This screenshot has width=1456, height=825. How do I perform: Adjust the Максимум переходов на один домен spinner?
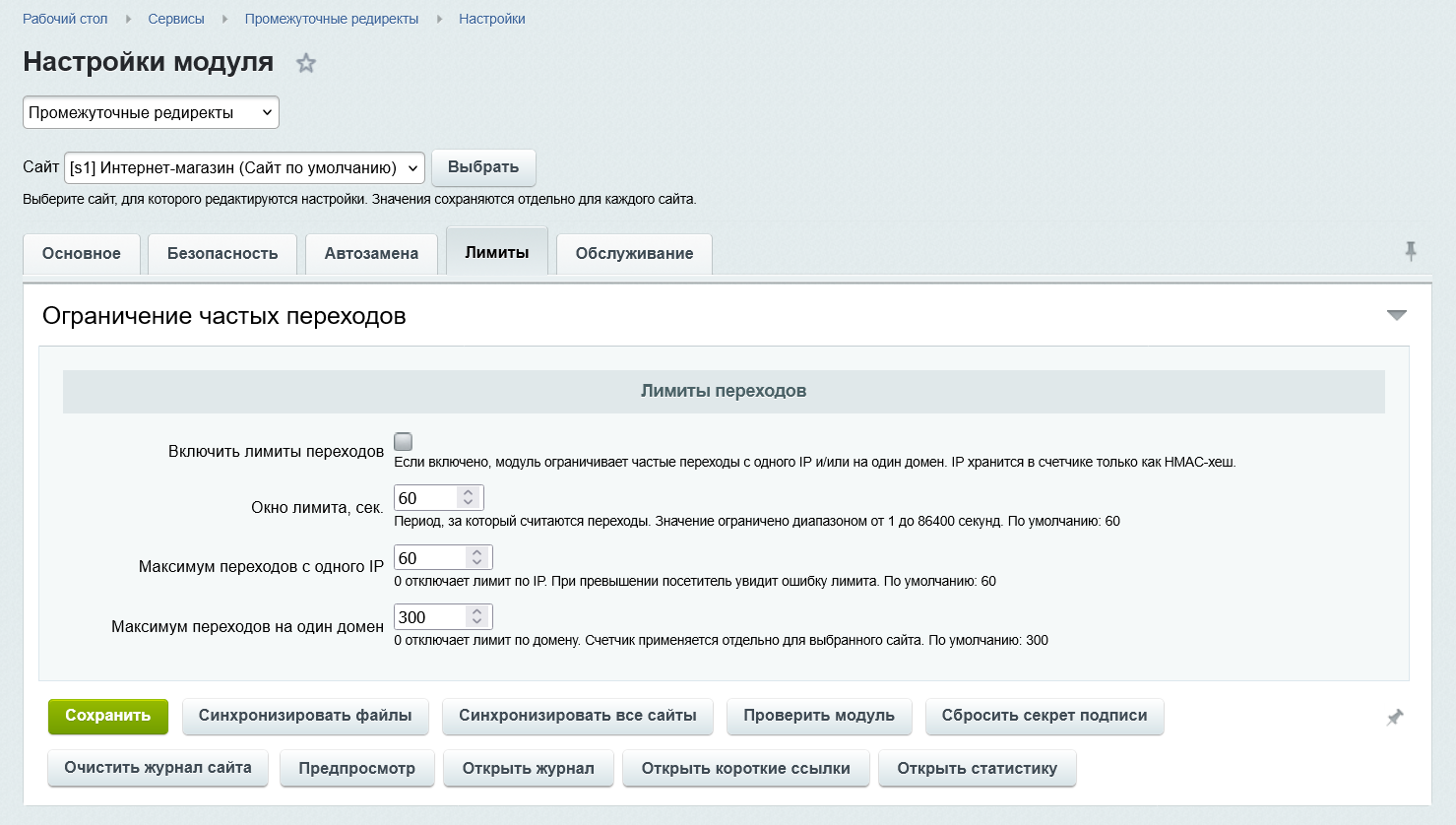[x=477, y=617]
